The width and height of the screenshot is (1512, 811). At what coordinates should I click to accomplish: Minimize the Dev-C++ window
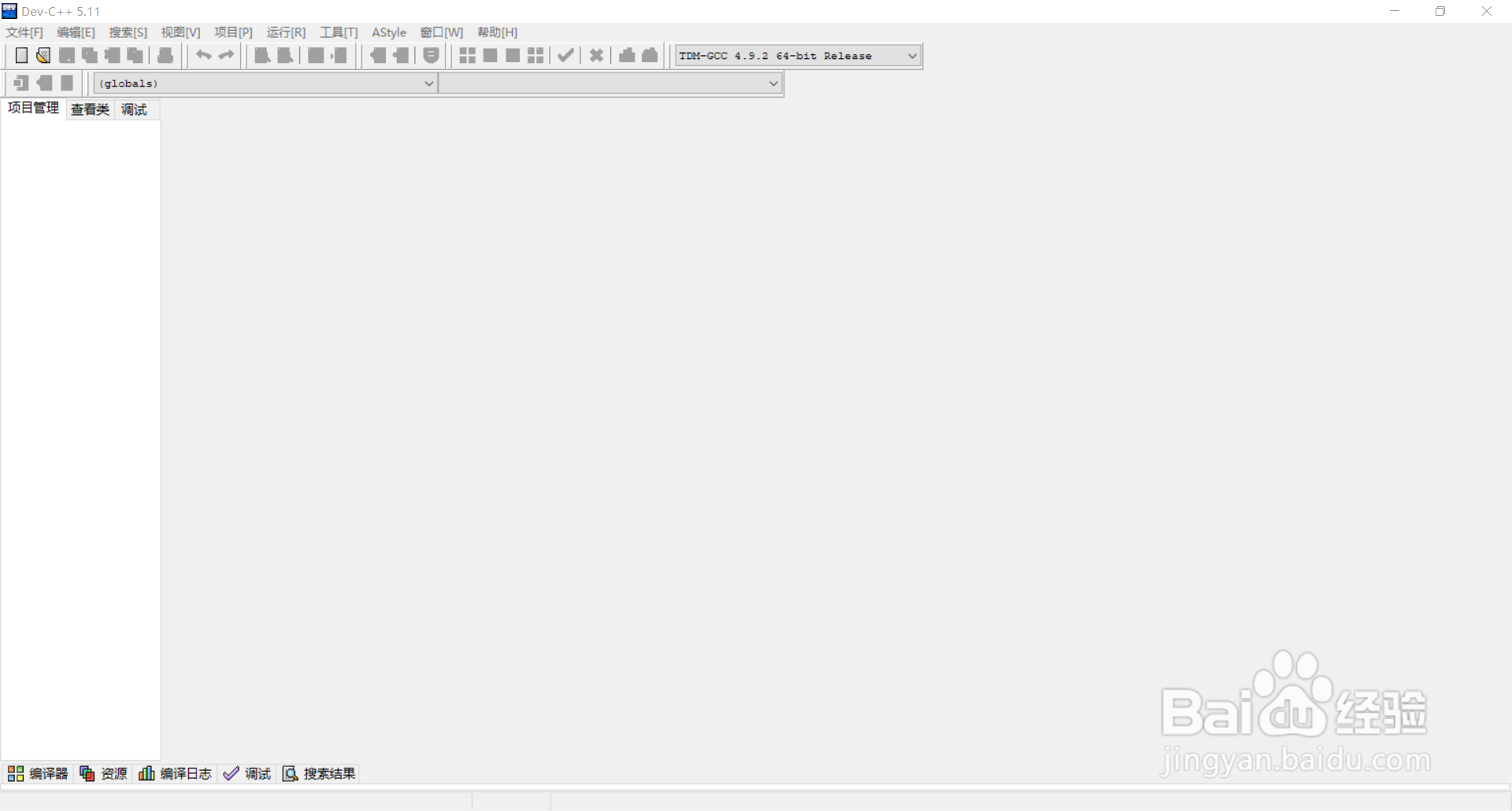(x=1395, y=11)
